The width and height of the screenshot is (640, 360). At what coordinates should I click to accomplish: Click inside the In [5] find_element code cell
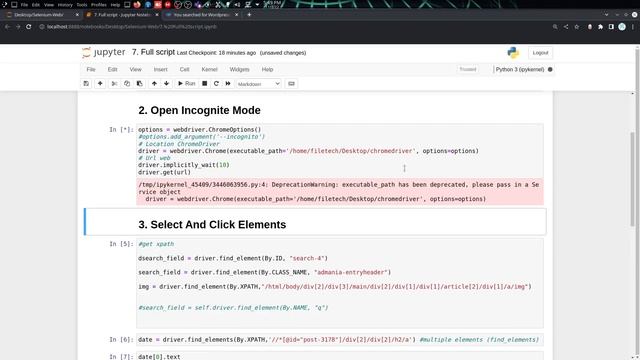click(340, 283)
